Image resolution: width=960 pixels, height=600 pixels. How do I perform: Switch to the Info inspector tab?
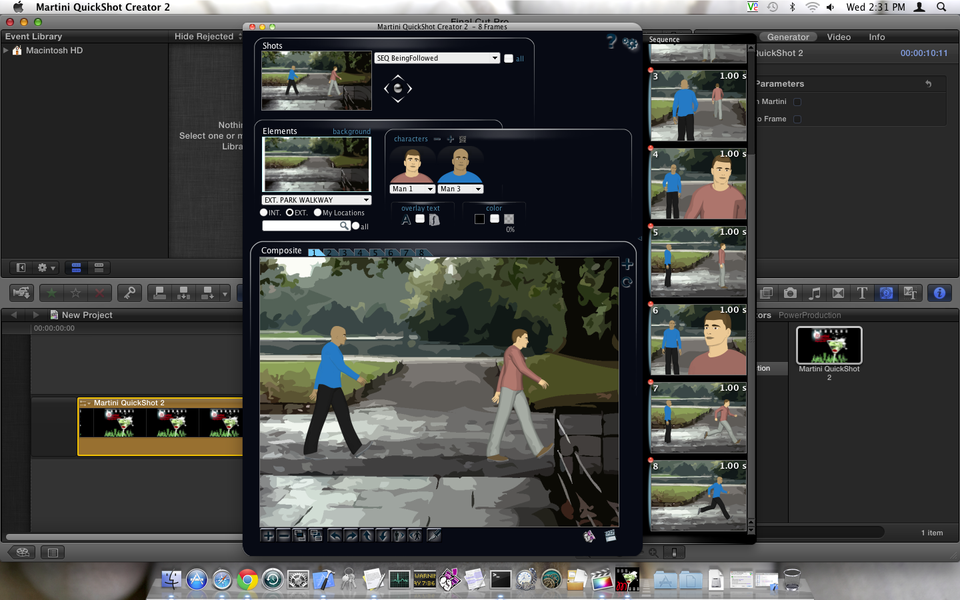876,37
